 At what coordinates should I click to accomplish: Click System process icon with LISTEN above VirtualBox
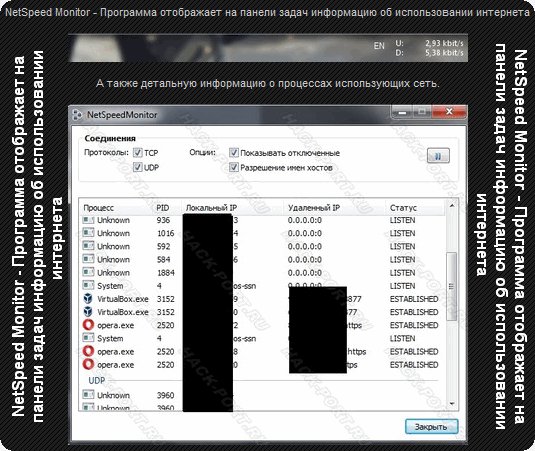[88, 286]
